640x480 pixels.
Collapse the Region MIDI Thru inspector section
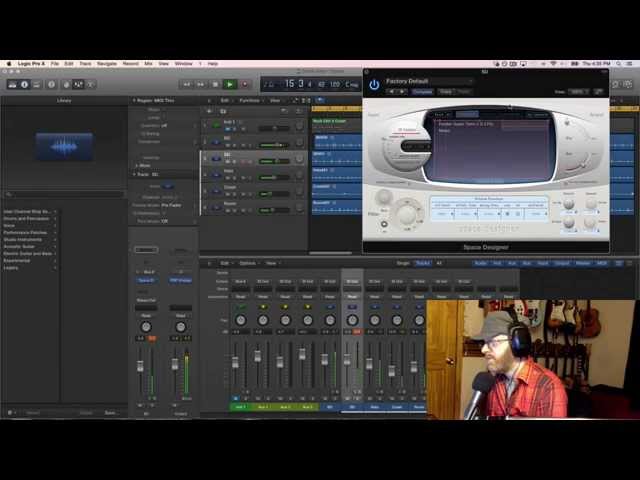tap(134, 100)
